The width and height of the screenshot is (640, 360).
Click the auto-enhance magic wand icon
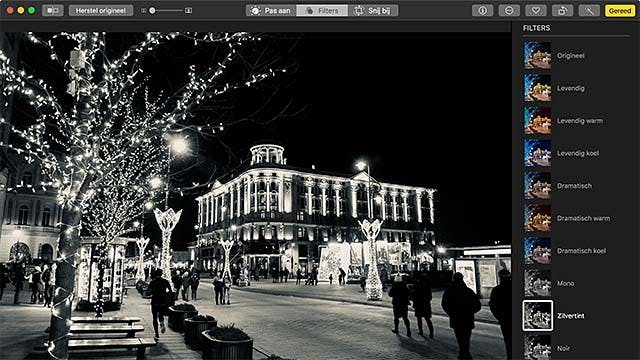coord(589,11)
